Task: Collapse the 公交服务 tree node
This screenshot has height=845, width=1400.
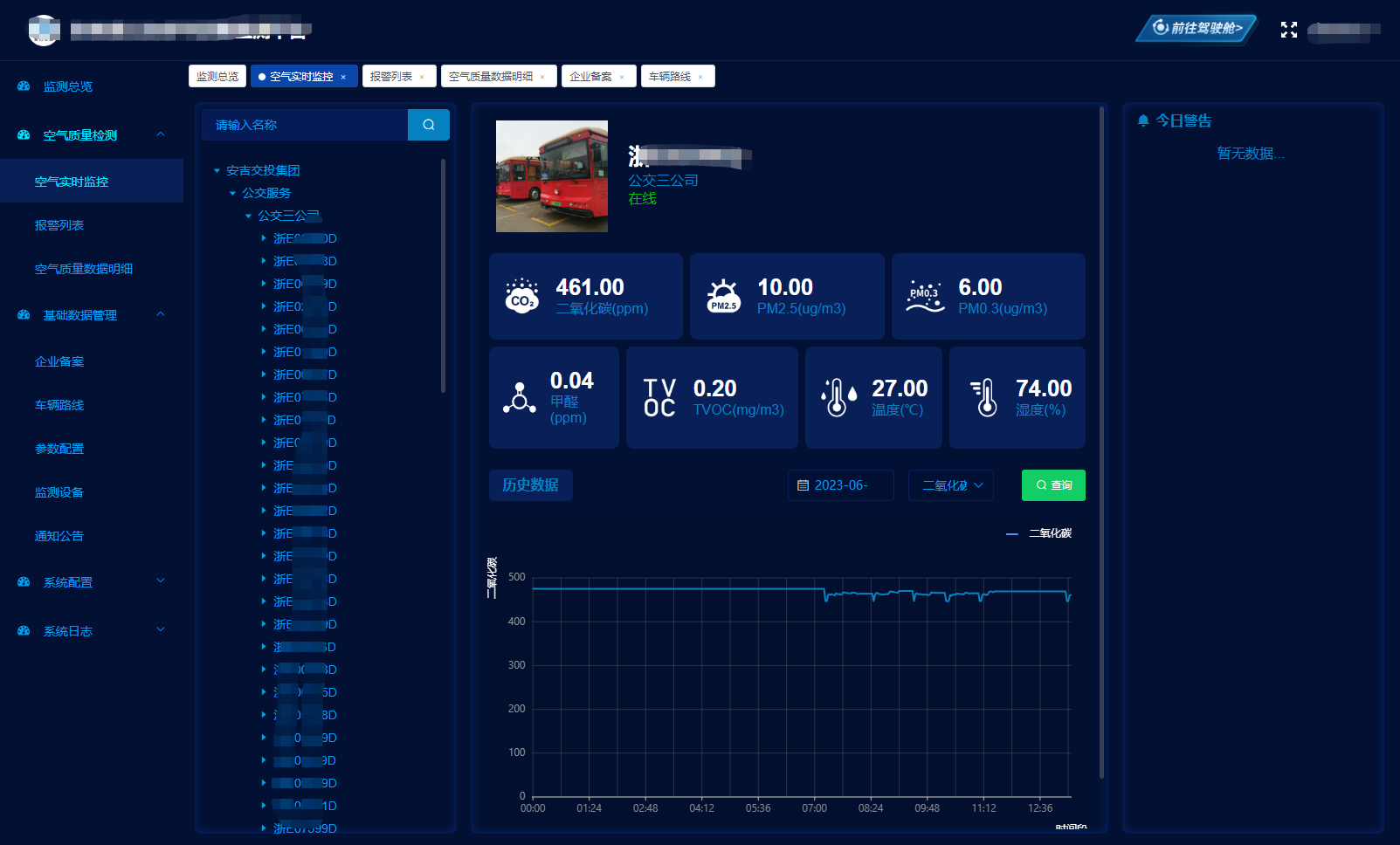Action: tap(232, 194)
